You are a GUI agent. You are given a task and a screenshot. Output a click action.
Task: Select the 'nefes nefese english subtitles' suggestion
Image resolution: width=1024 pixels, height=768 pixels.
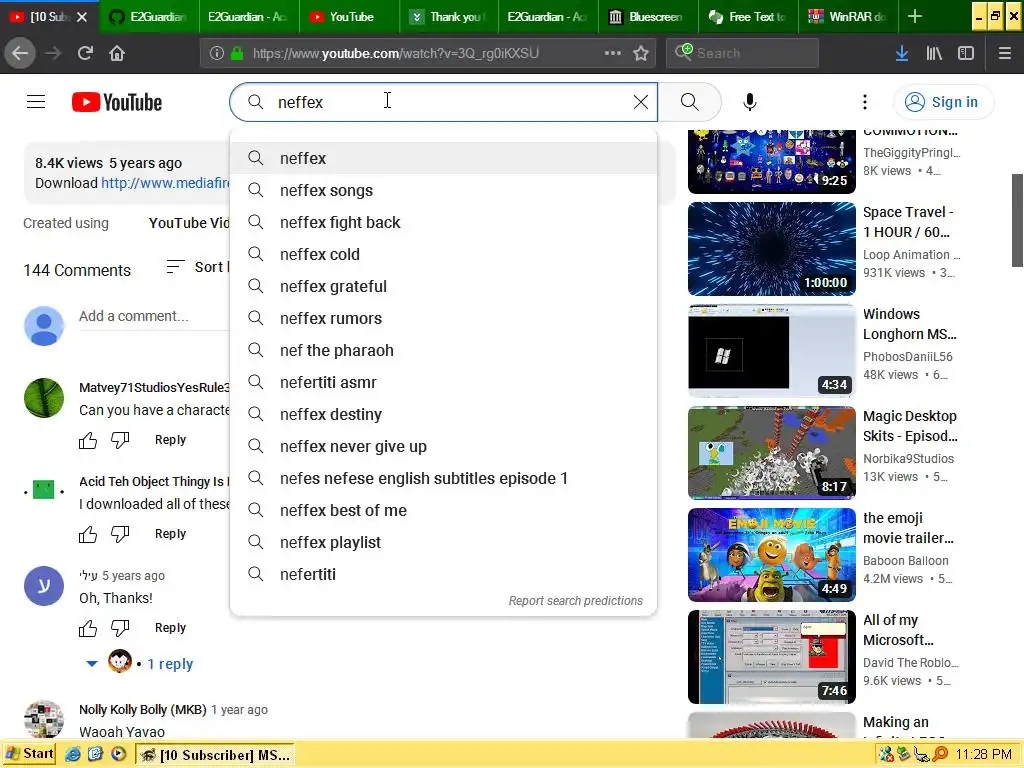[x=443, y=478]
